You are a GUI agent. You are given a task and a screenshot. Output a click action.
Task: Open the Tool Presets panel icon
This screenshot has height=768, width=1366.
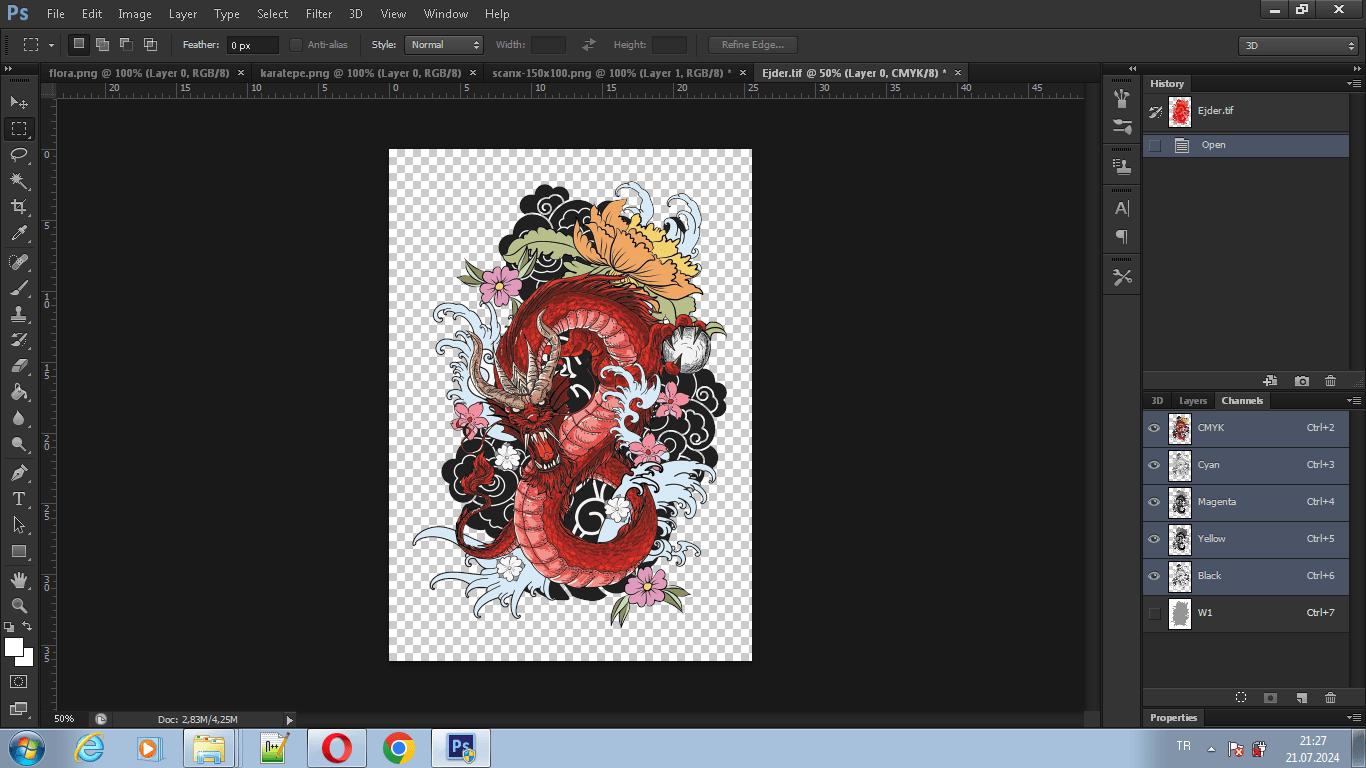point(1122,277)
